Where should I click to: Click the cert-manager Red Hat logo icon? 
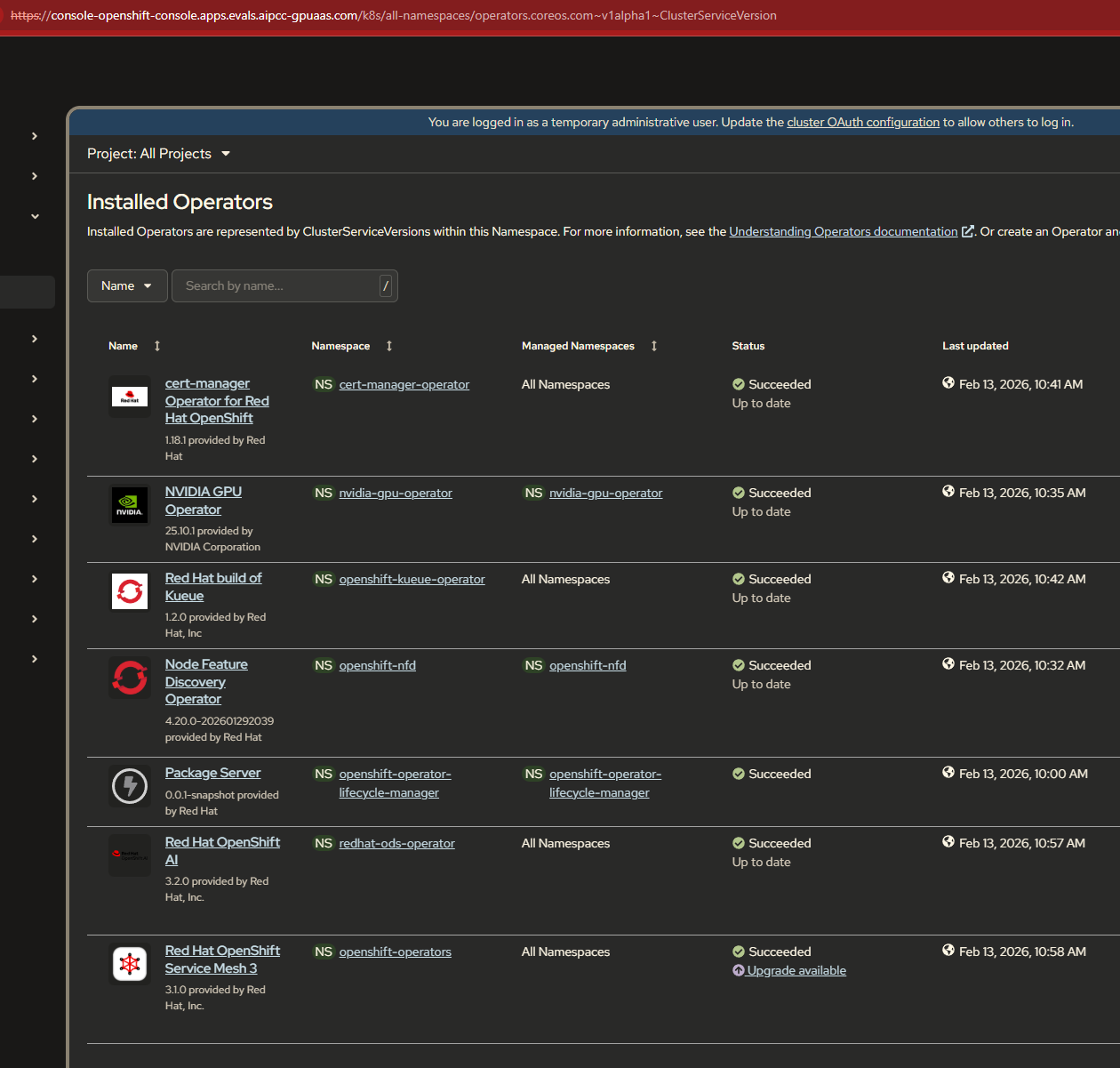pos(130,397)
